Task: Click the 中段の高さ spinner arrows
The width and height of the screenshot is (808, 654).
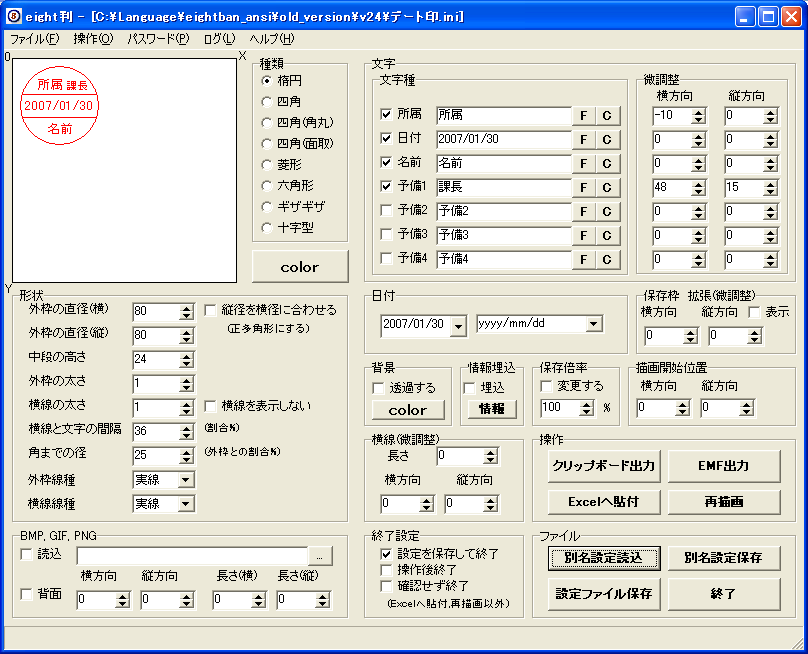Action: click(187, 360)
